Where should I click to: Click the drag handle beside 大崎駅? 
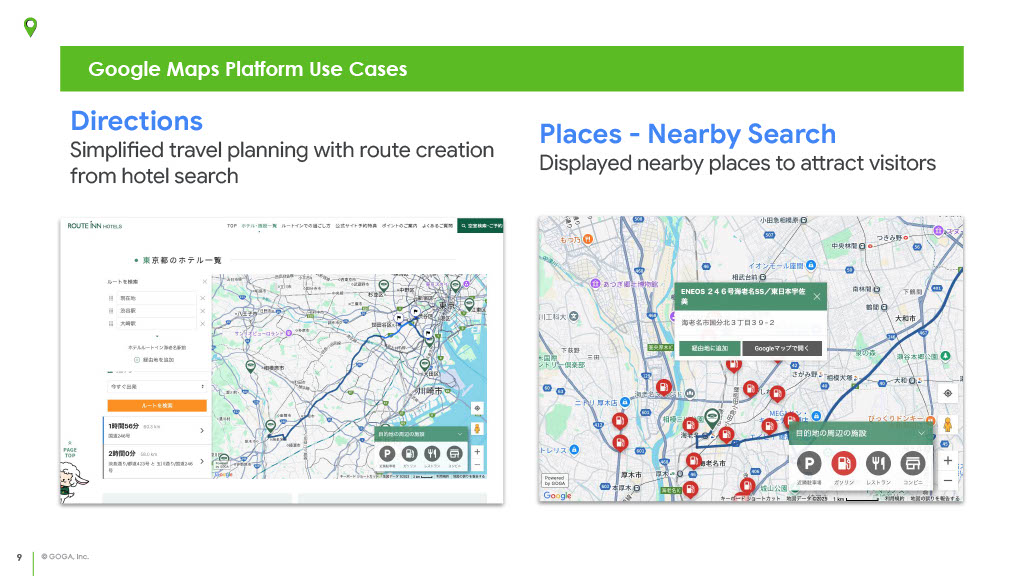(x=111, y=323)
